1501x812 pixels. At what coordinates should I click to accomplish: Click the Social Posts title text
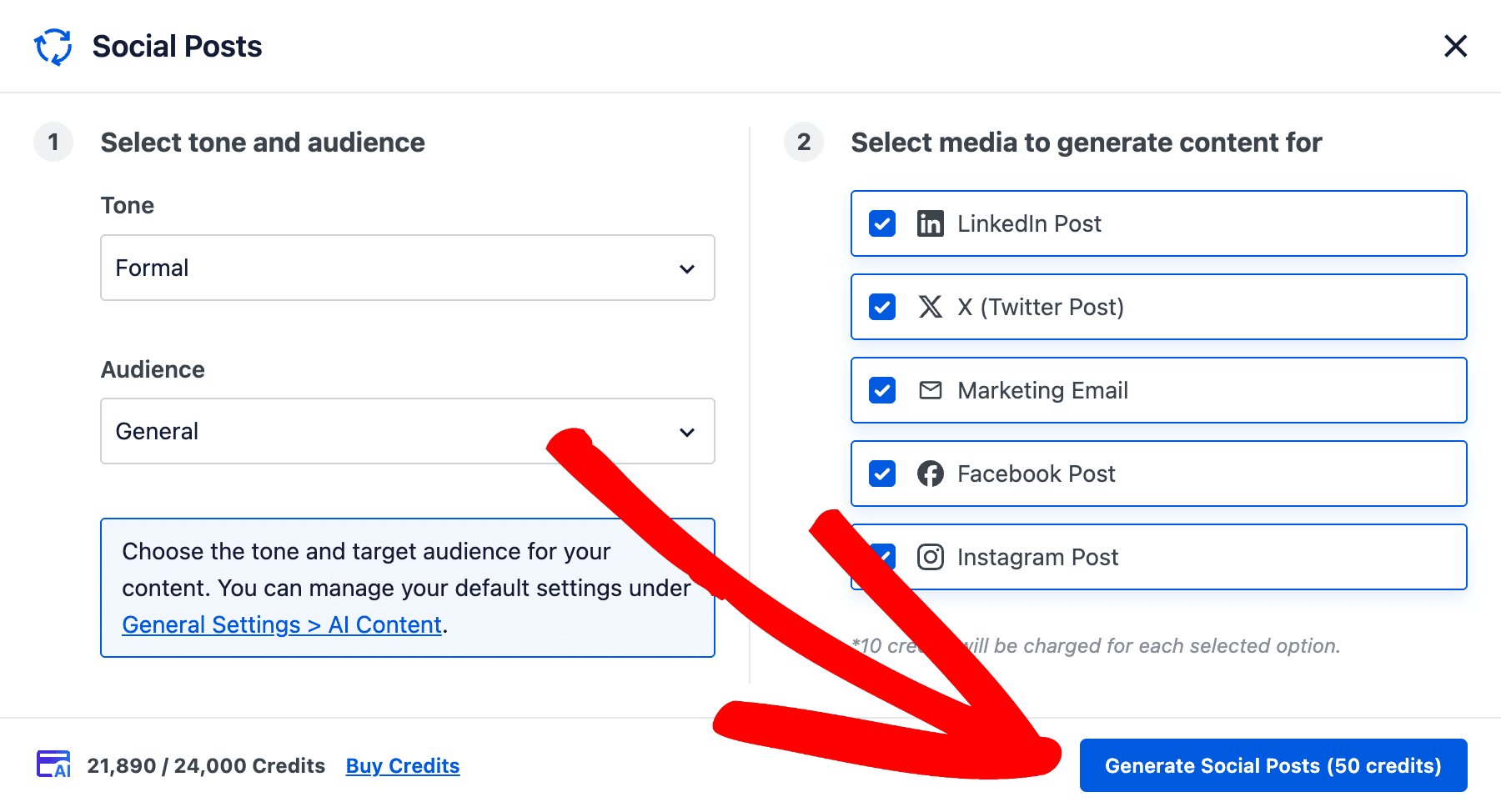(177, 47)
